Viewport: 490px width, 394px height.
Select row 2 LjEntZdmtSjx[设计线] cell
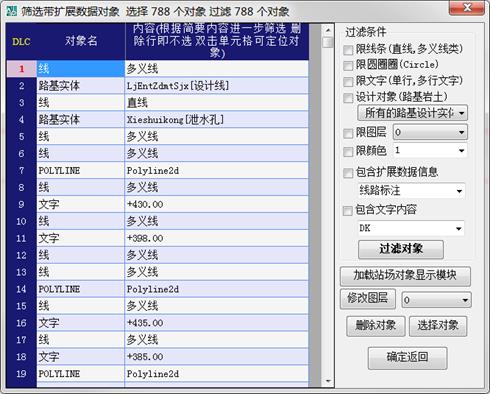tap(216, 86)
